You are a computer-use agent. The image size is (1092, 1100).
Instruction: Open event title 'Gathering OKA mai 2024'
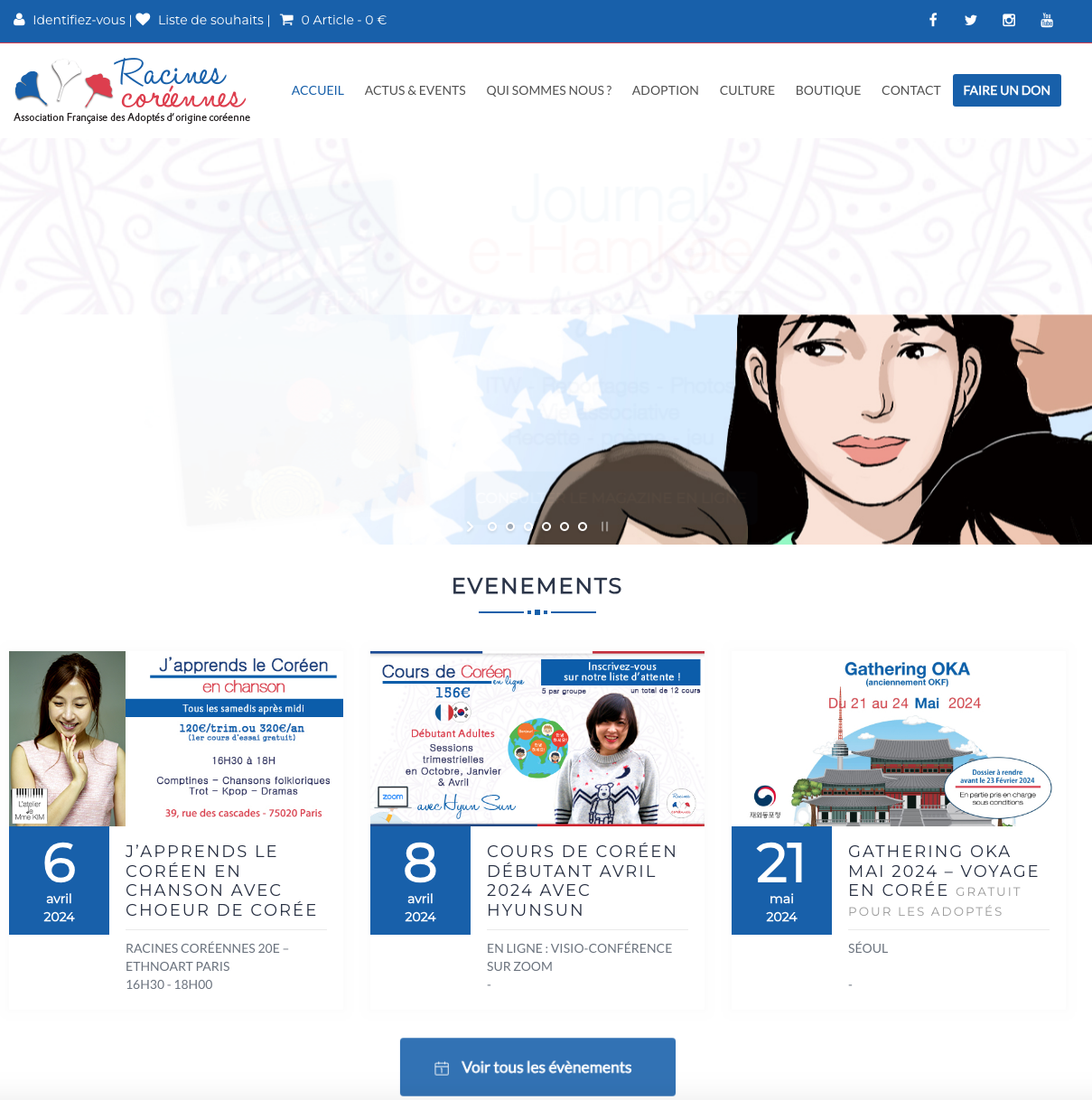[944, 881]
